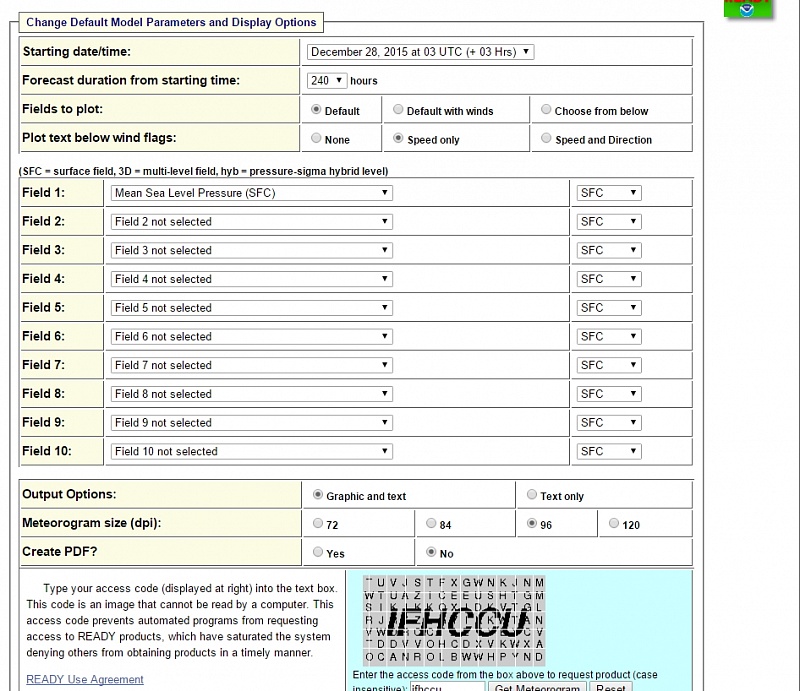
Task: Open the SFC level dropdown for Field 7
Action: [609, 365]
